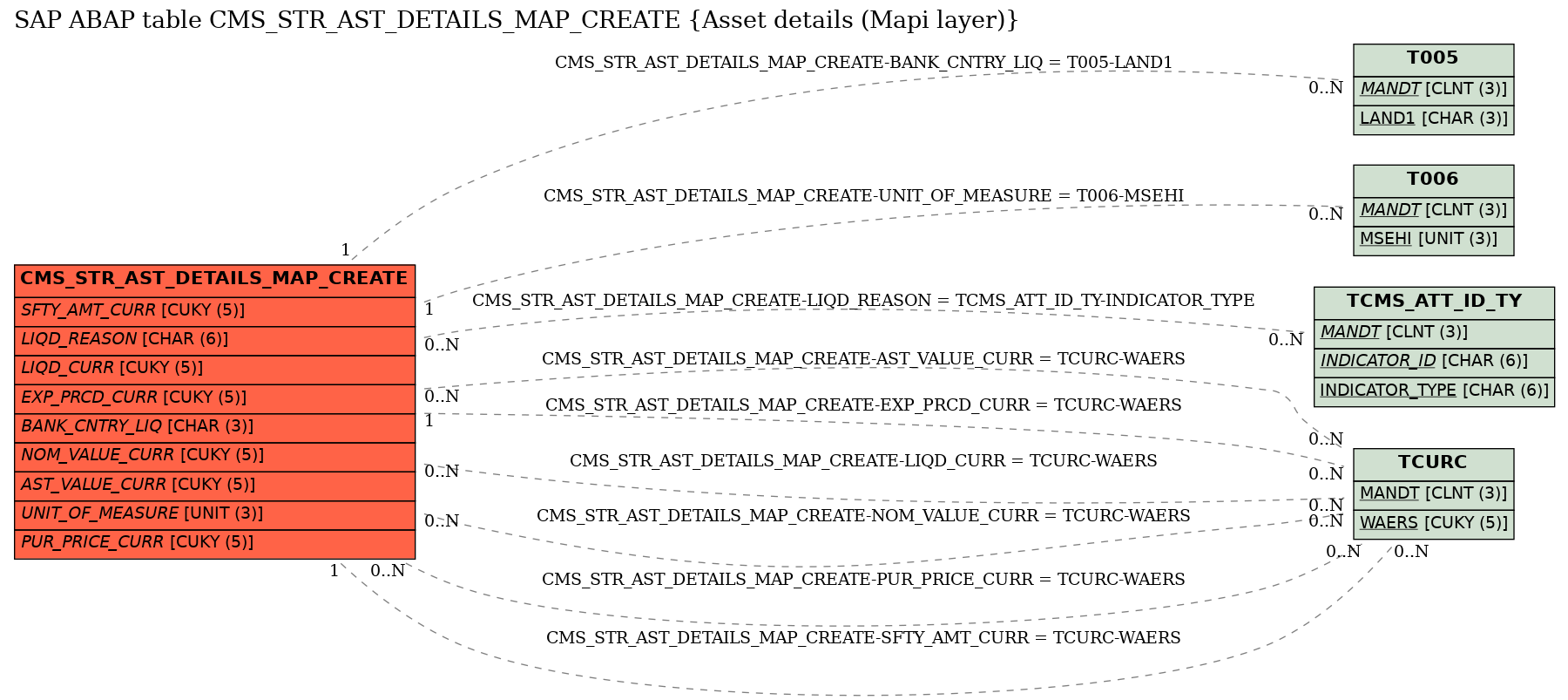This screenshot has width=1568, height=700.
Task: Click MANDT field in T006 table
Action: 1433,211
